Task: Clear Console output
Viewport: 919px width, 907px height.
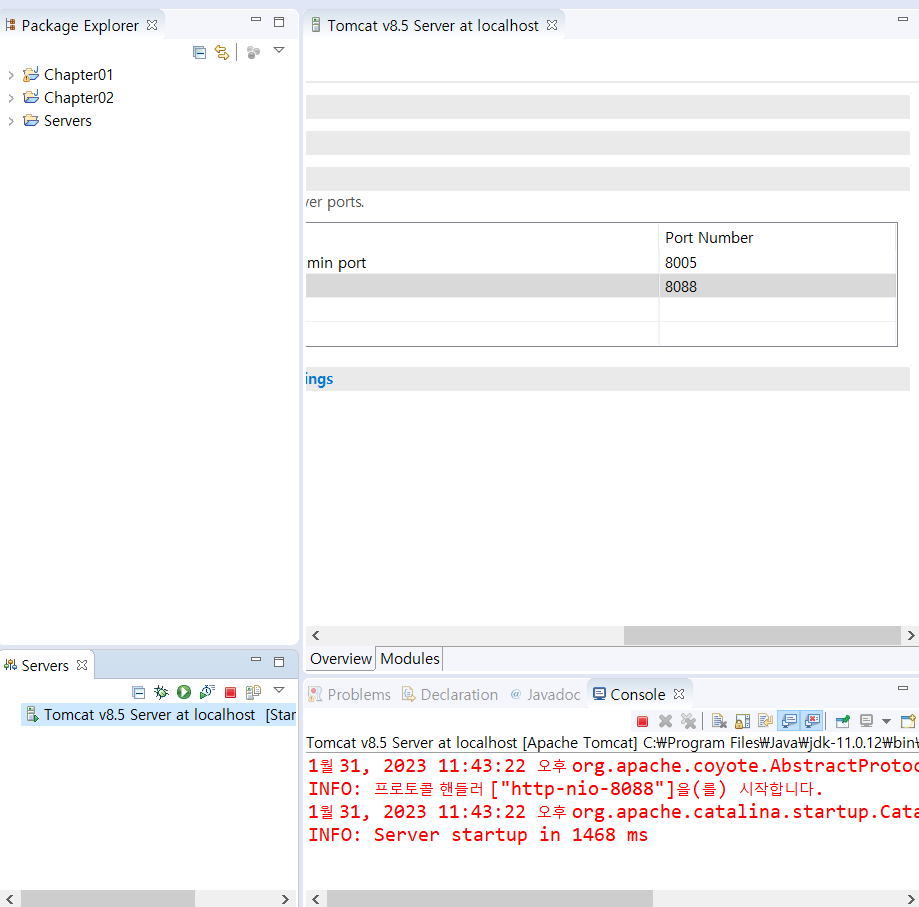Action: tap(719, 721)
